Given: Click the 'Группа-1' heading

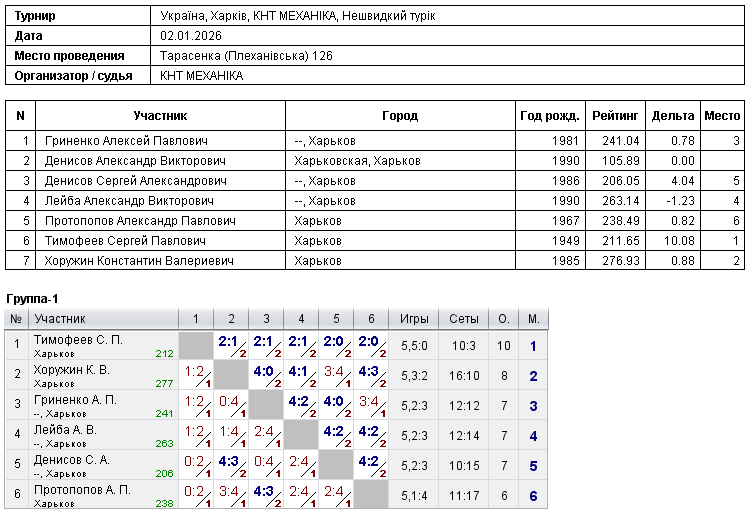Looking at the screenshot, I should pyautogui.click(x=32, y=299).
